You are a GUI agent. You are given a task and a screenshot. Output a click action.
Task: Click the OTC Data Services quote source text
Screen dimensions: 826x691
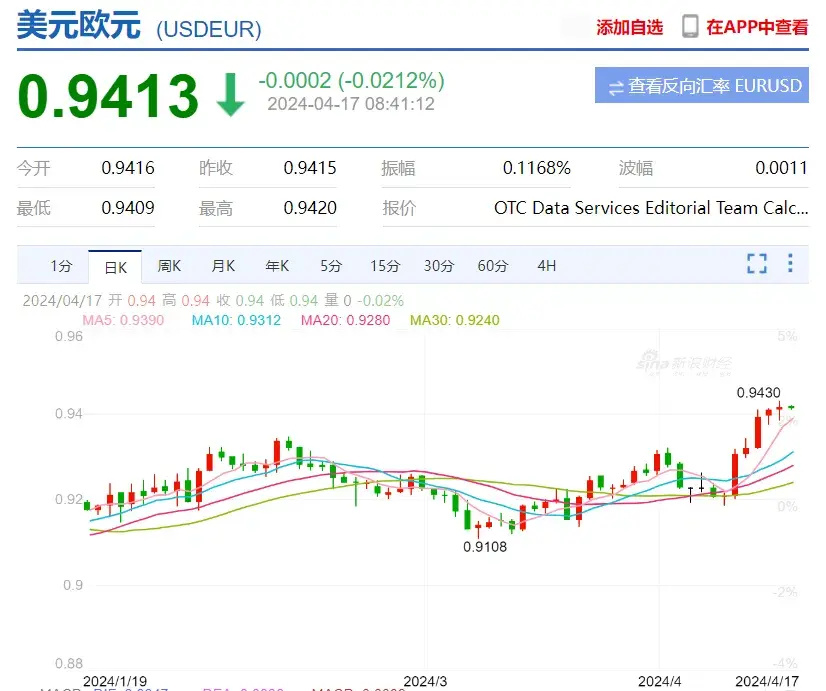coord(651,208)
